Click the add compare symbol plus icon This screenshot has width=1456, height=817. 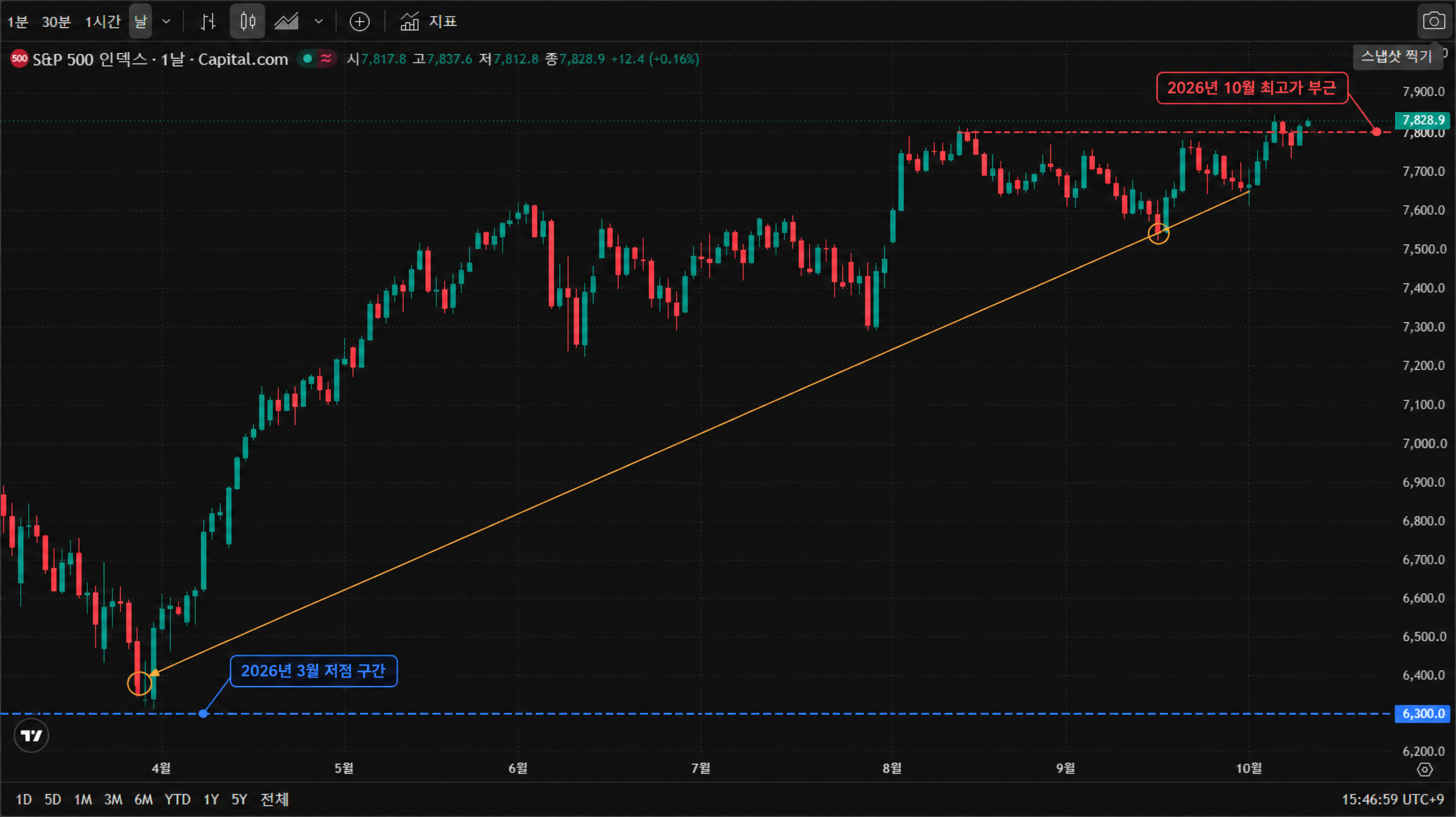360,21
